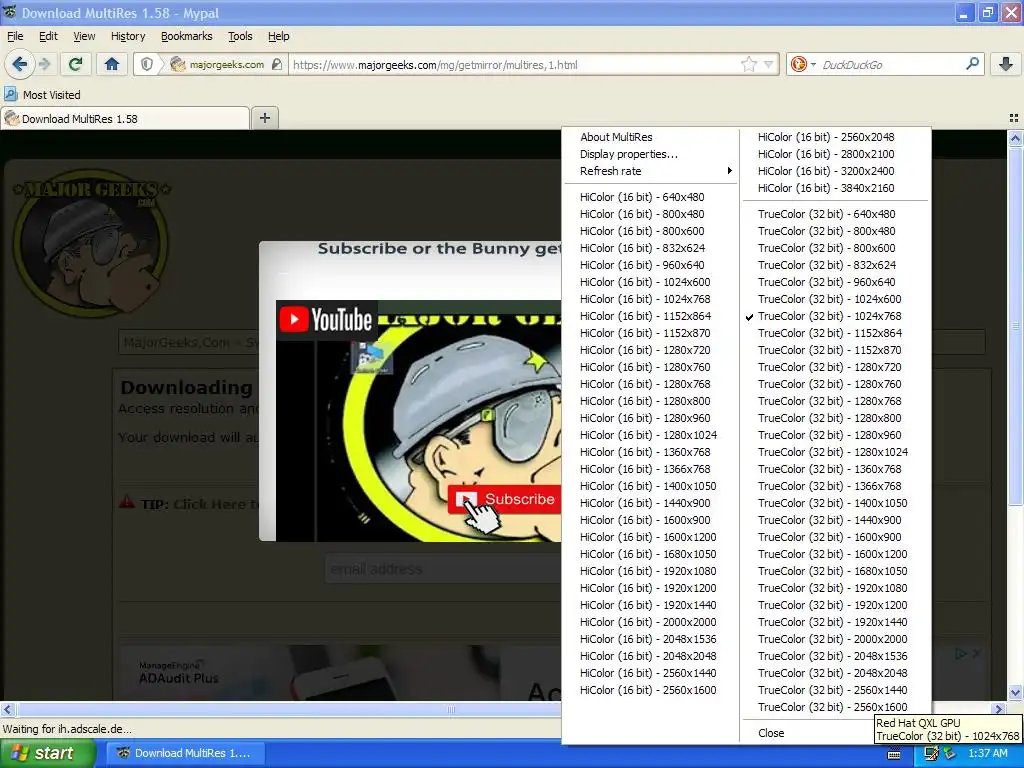Click the MajorGeeks mascot logo
This screenshot has width=1024, height=768.
91,243
